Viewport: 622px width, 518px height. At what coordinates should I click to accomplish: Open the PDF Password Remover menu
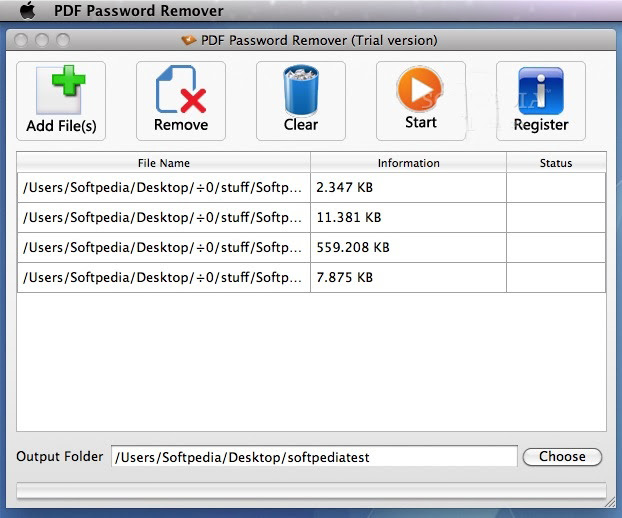138,11
